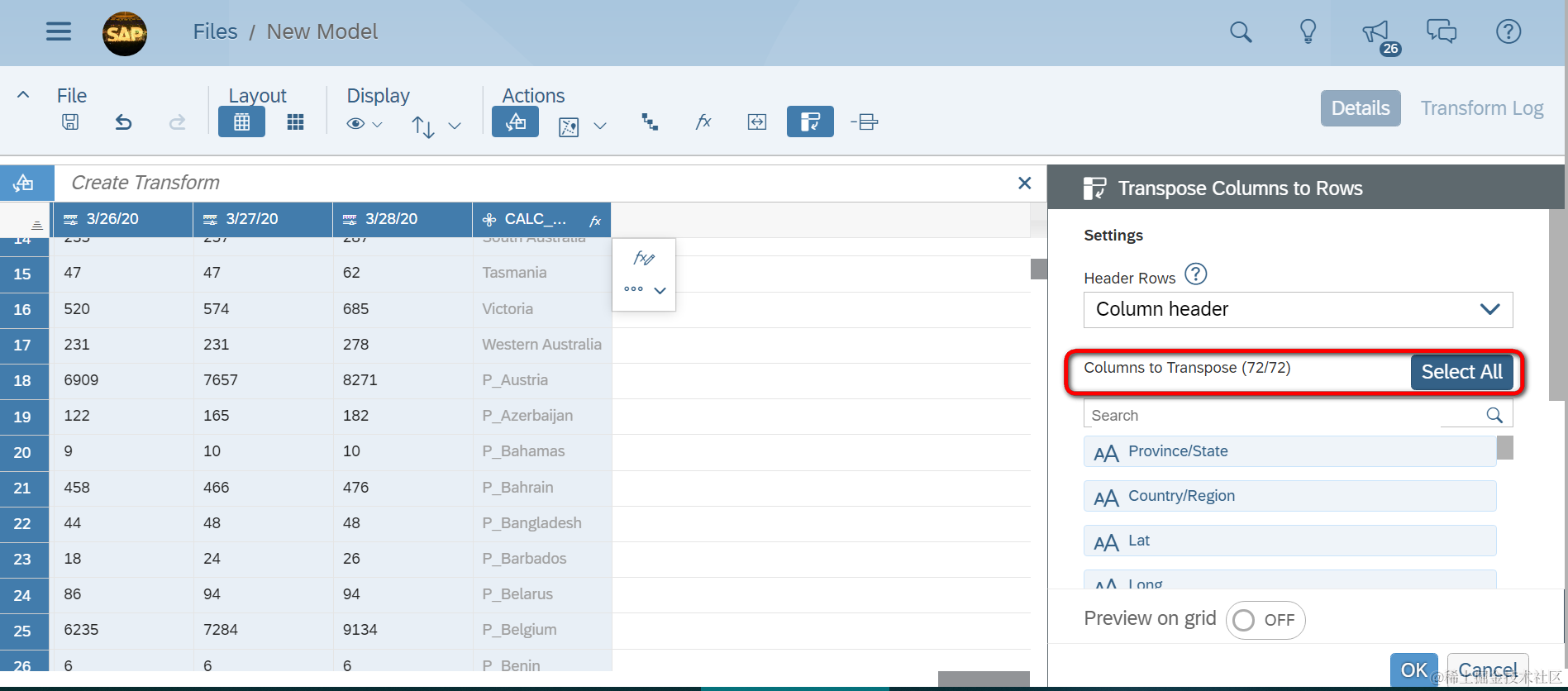
Task: Expand the eye display dropdown arrow
Action: [x=378, y=124]
